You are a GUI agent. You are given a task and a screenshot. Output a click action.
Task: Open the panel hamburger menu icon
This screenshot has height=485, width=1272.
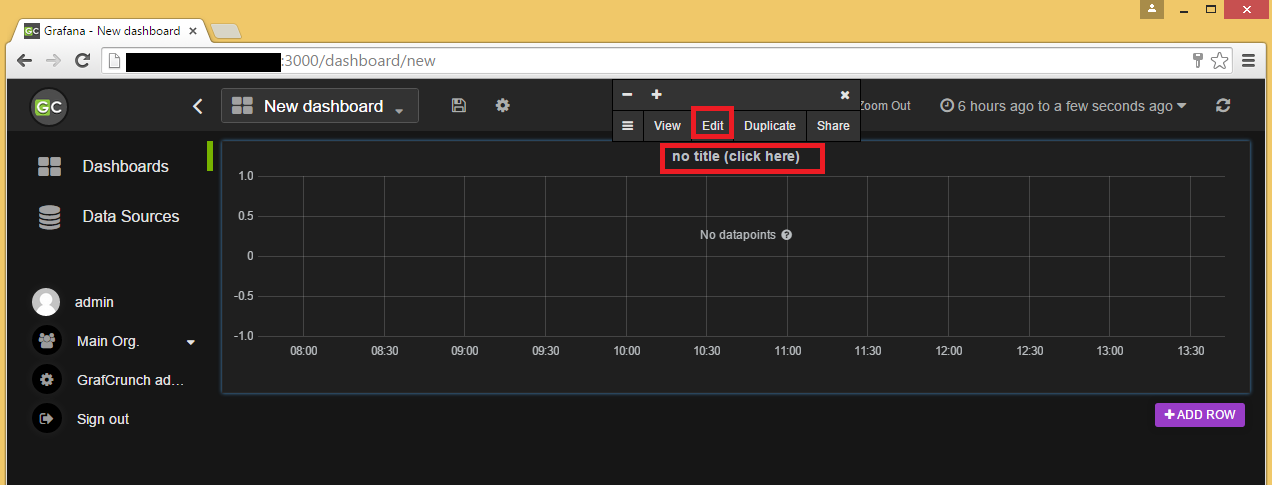tap(627, 126)
